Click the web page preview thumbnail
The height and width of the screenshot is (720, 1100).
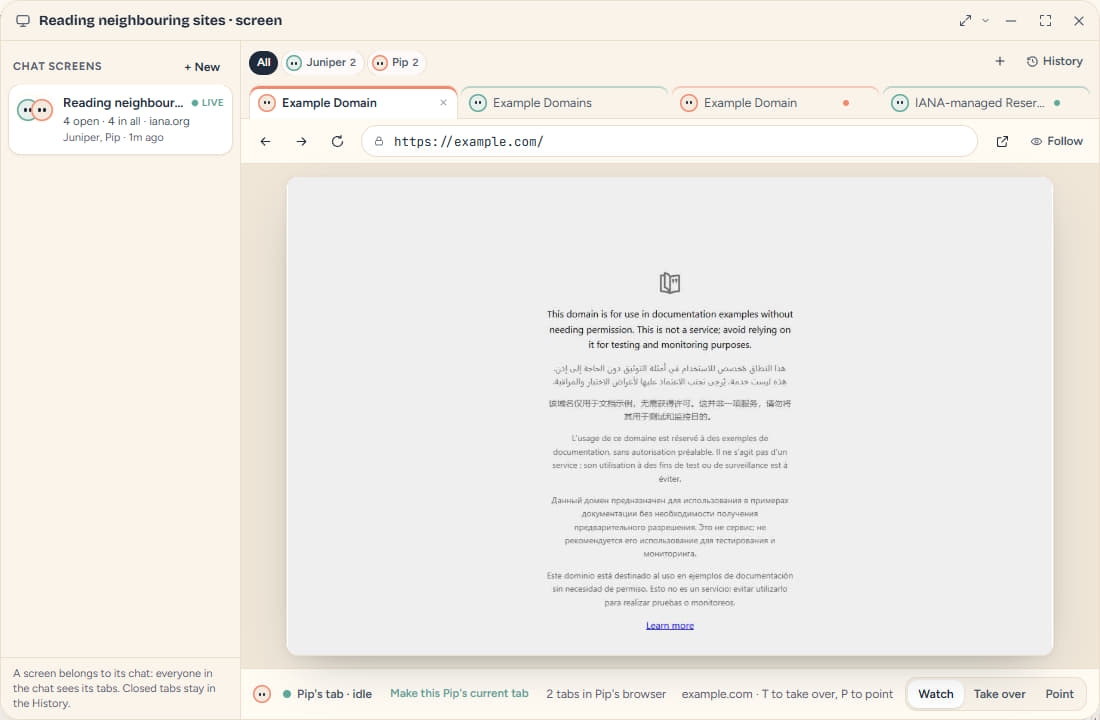(x=669, y=416)
